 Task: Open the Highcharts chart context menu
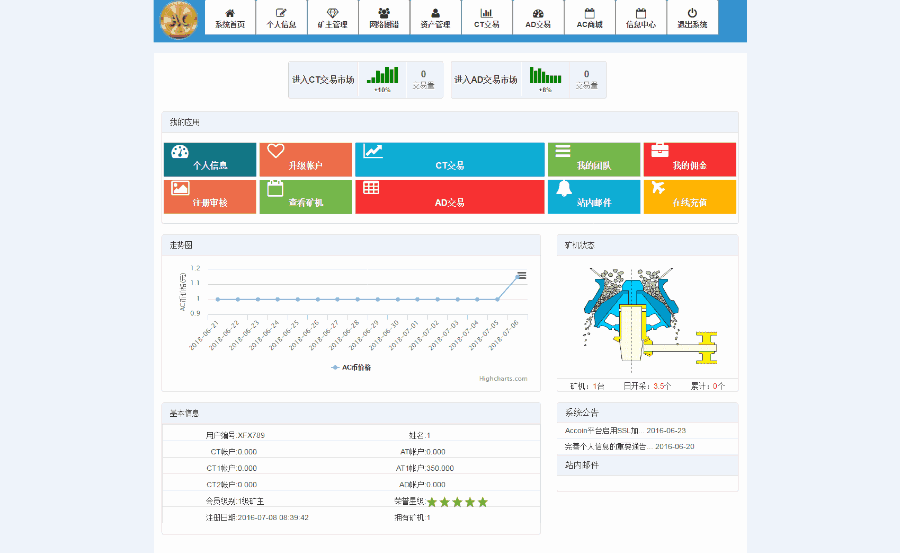click(521, 275)
